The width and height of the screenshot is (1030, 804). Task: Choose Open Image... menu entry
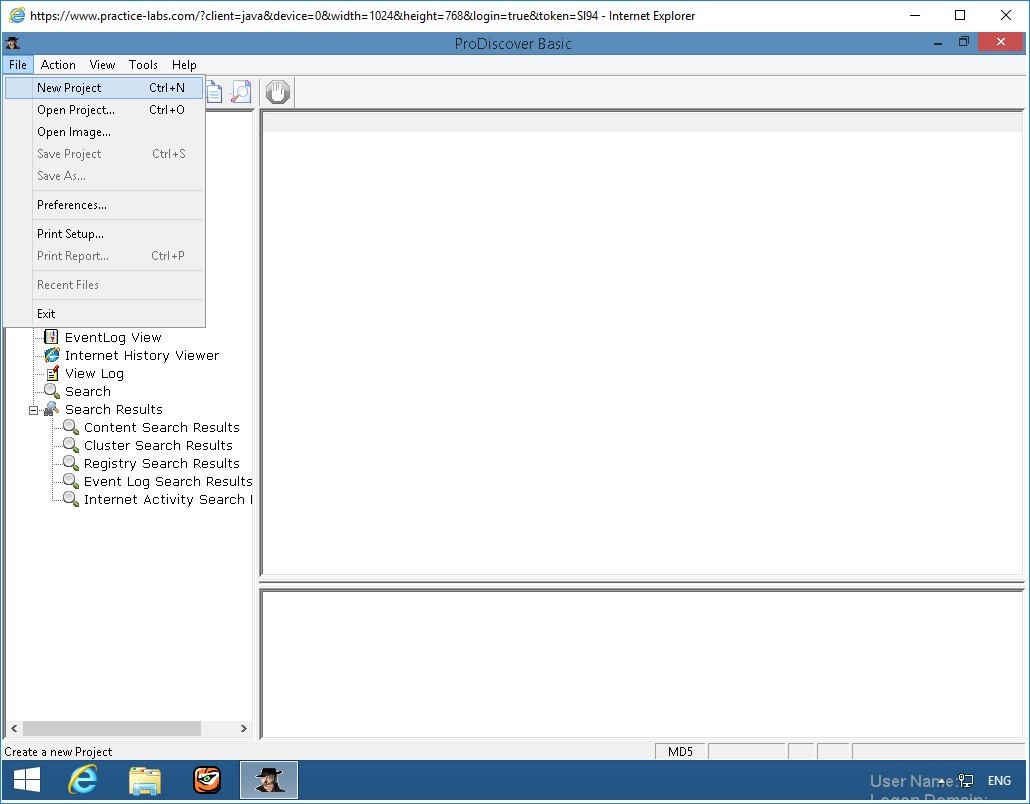[x=104, y=131]
